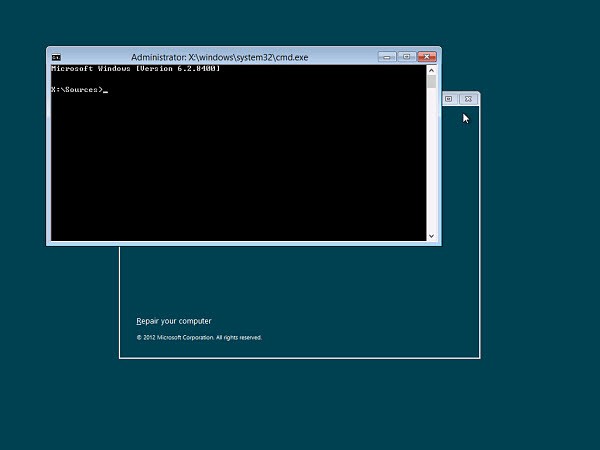Close the Administrator cmd.exe window
600x450 pixels.
[x=427, y=57]
